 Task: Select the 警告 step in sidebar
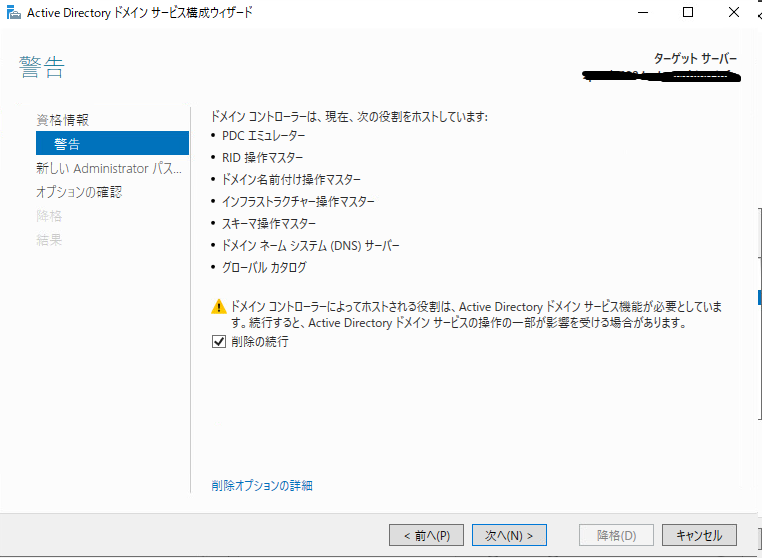112,143
